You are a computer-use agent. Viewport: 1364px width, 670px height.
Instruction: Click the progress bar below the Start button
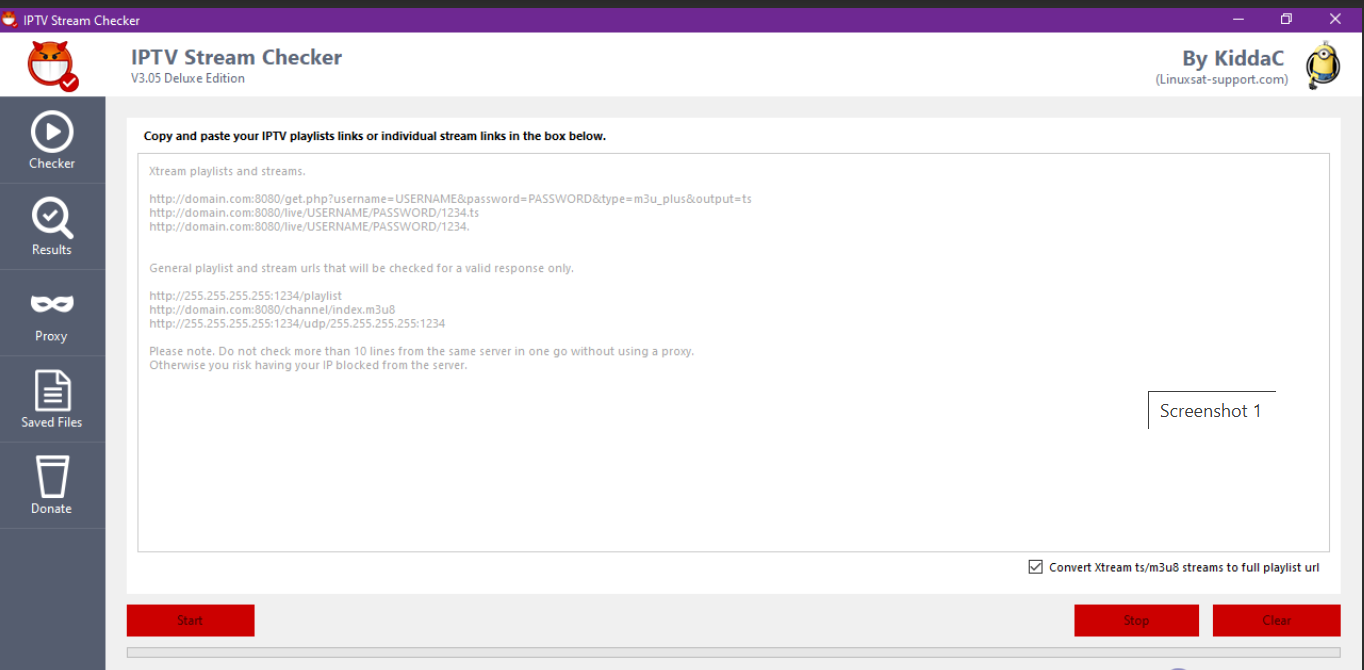pyautogui.click(x=733, y=653)
